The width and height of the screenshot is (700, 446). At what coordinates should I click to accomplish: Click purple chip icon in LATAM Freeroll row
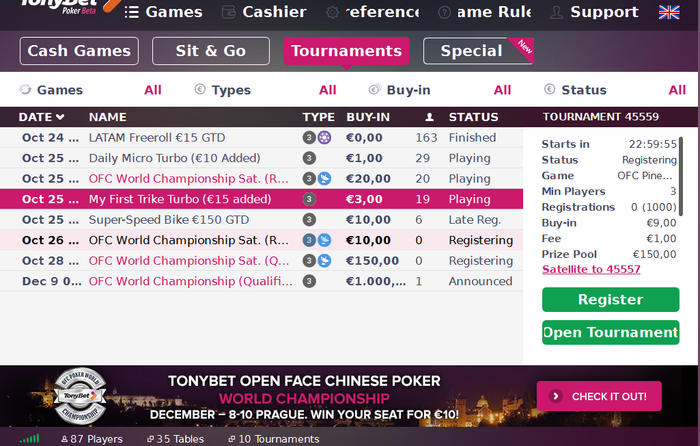pos(325,137)
